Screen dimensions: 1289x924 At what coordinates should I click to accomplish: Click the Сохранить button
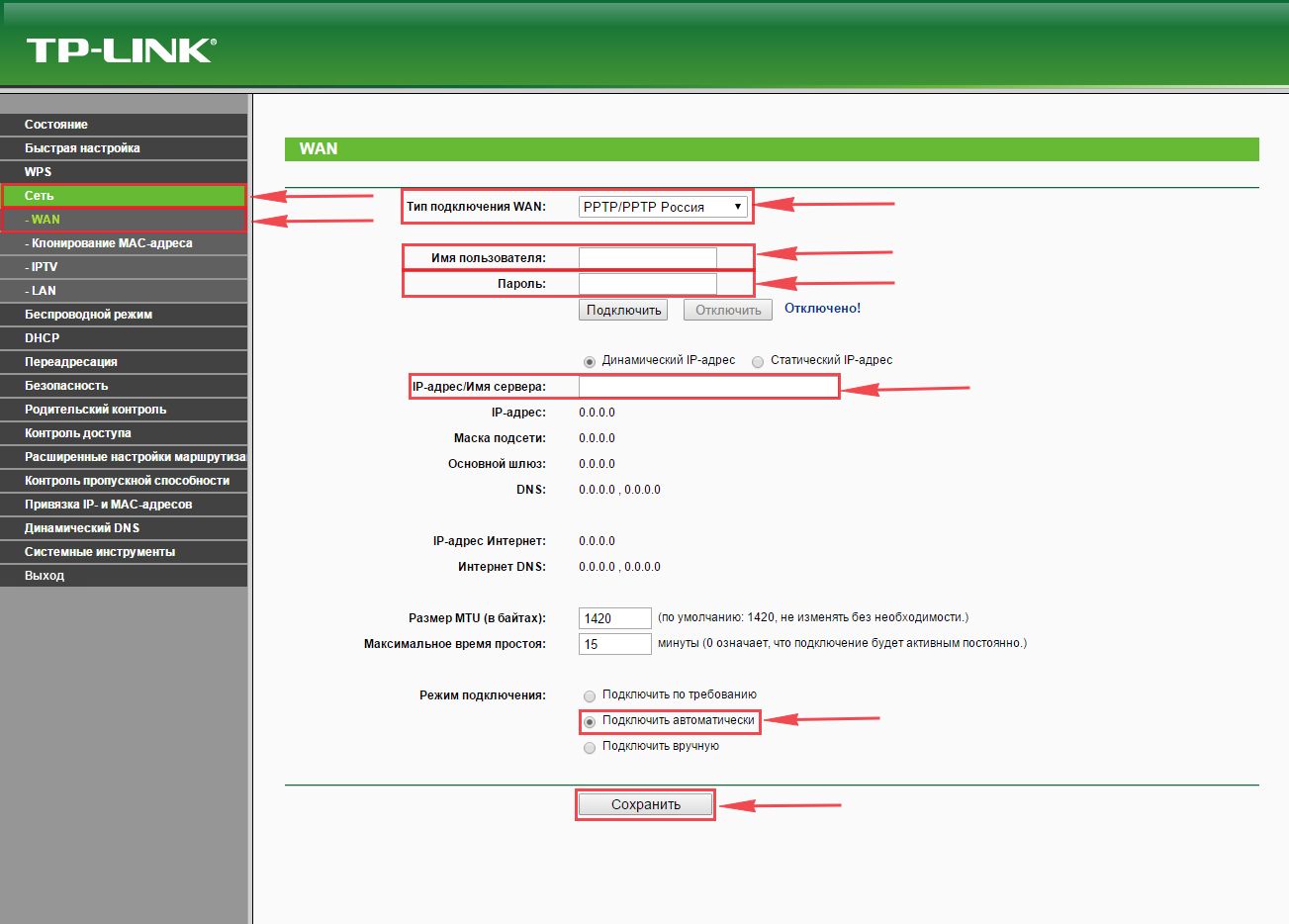point(645,804)
